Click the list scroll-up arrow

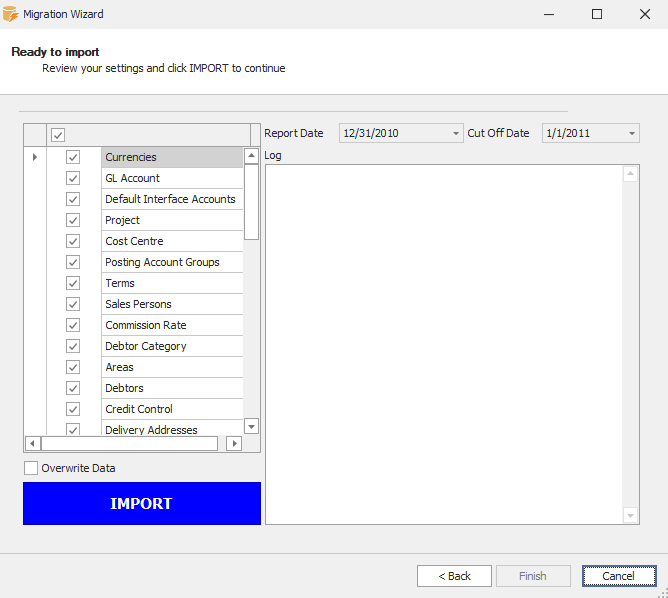click(251, 156)
